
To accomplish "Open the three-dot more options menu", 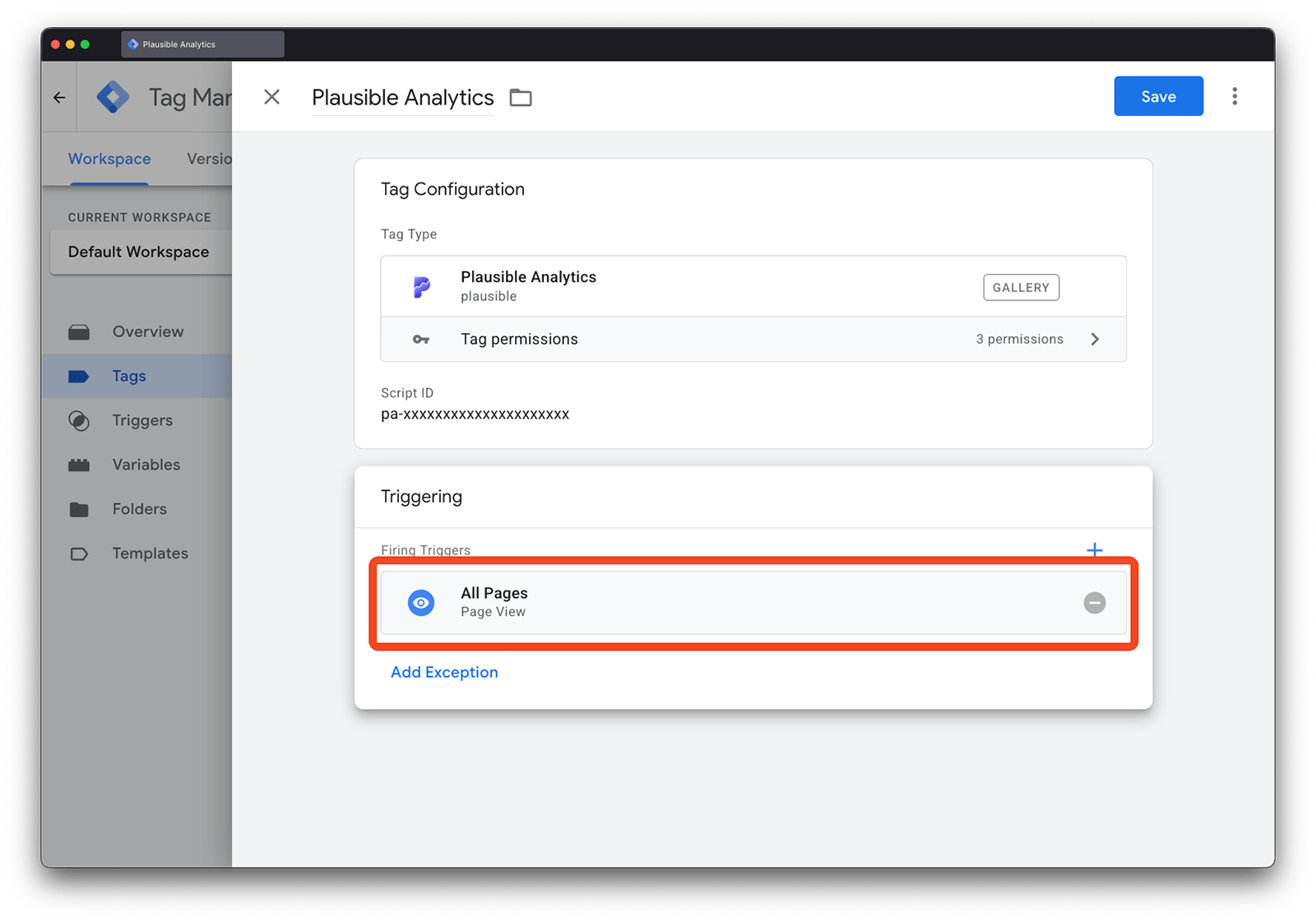I will pyautogui.click(x=1234, y=96).
